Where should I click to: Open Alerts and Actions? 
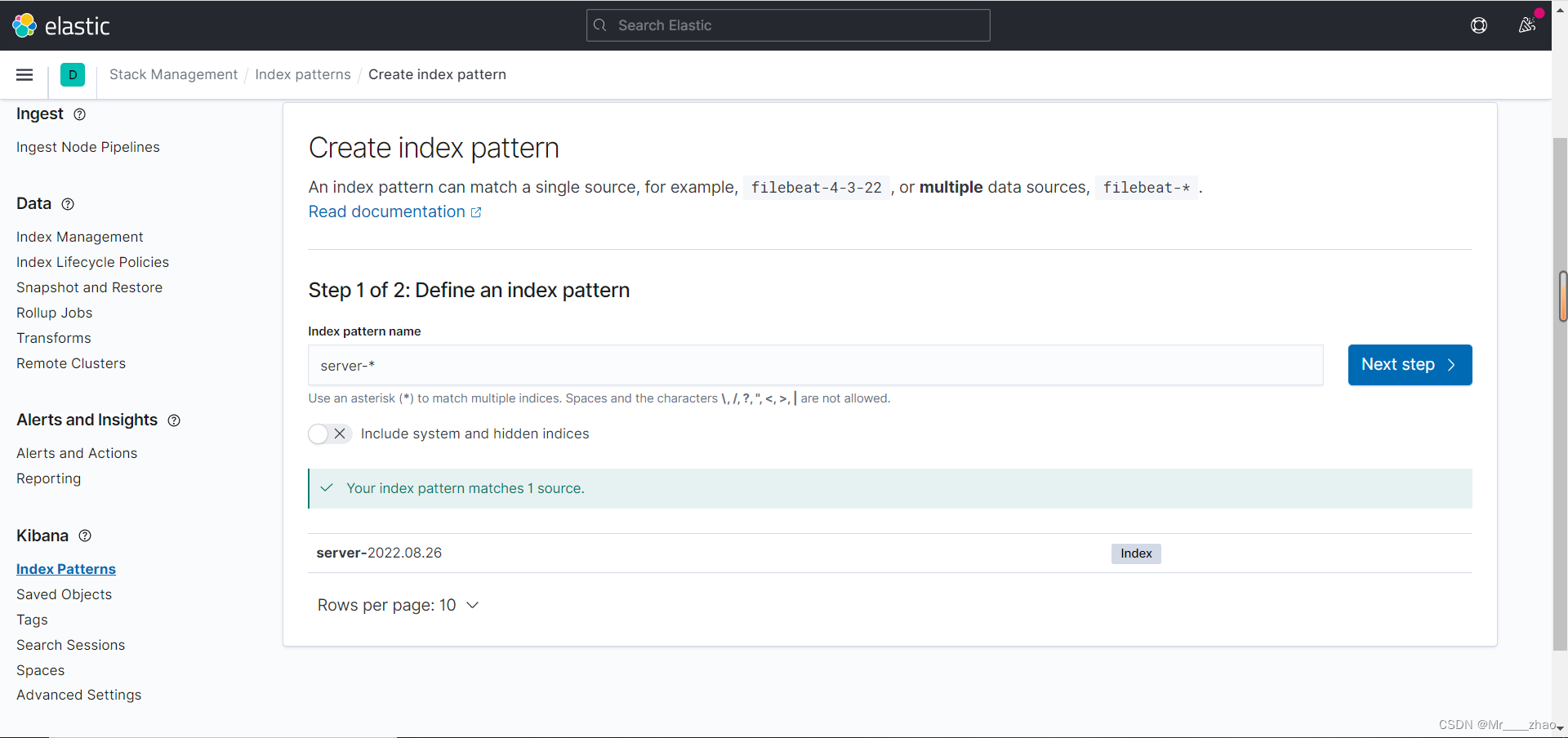77,453
